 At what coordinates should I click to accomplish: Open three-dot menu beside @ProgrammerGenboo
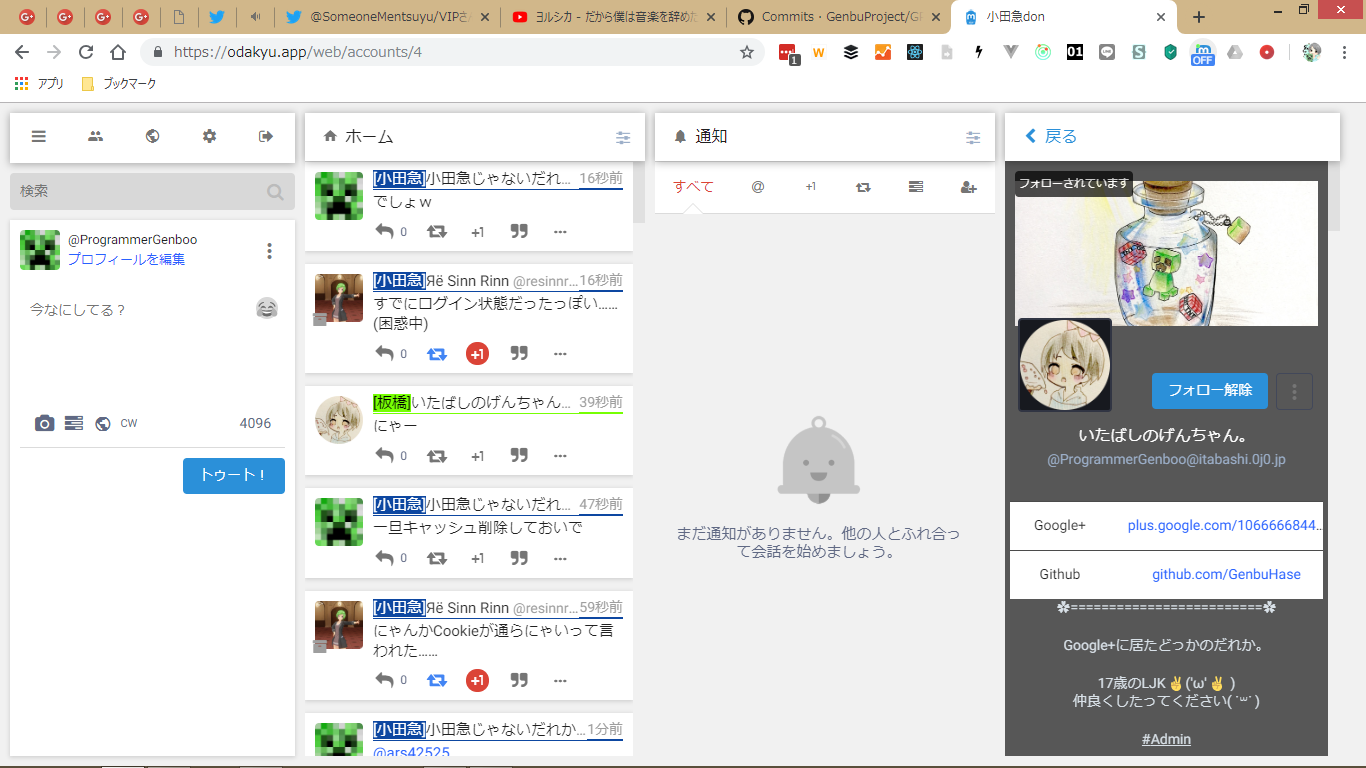click(269, 251)
